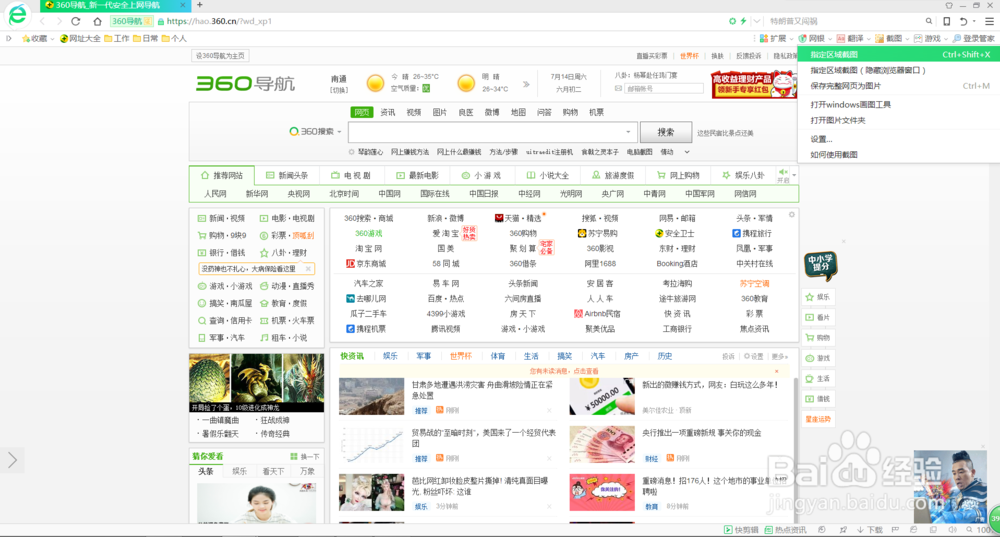The image size is (1000, 537).
Task: Open the 网址大全 bookmark
Action: [80, 38]
